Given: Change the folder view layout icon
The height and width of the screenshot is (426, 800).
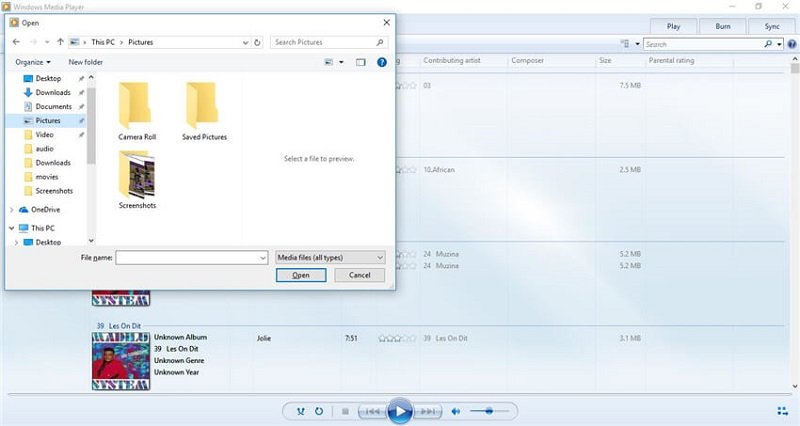Looking at the screenshot, I should [329, 62].
